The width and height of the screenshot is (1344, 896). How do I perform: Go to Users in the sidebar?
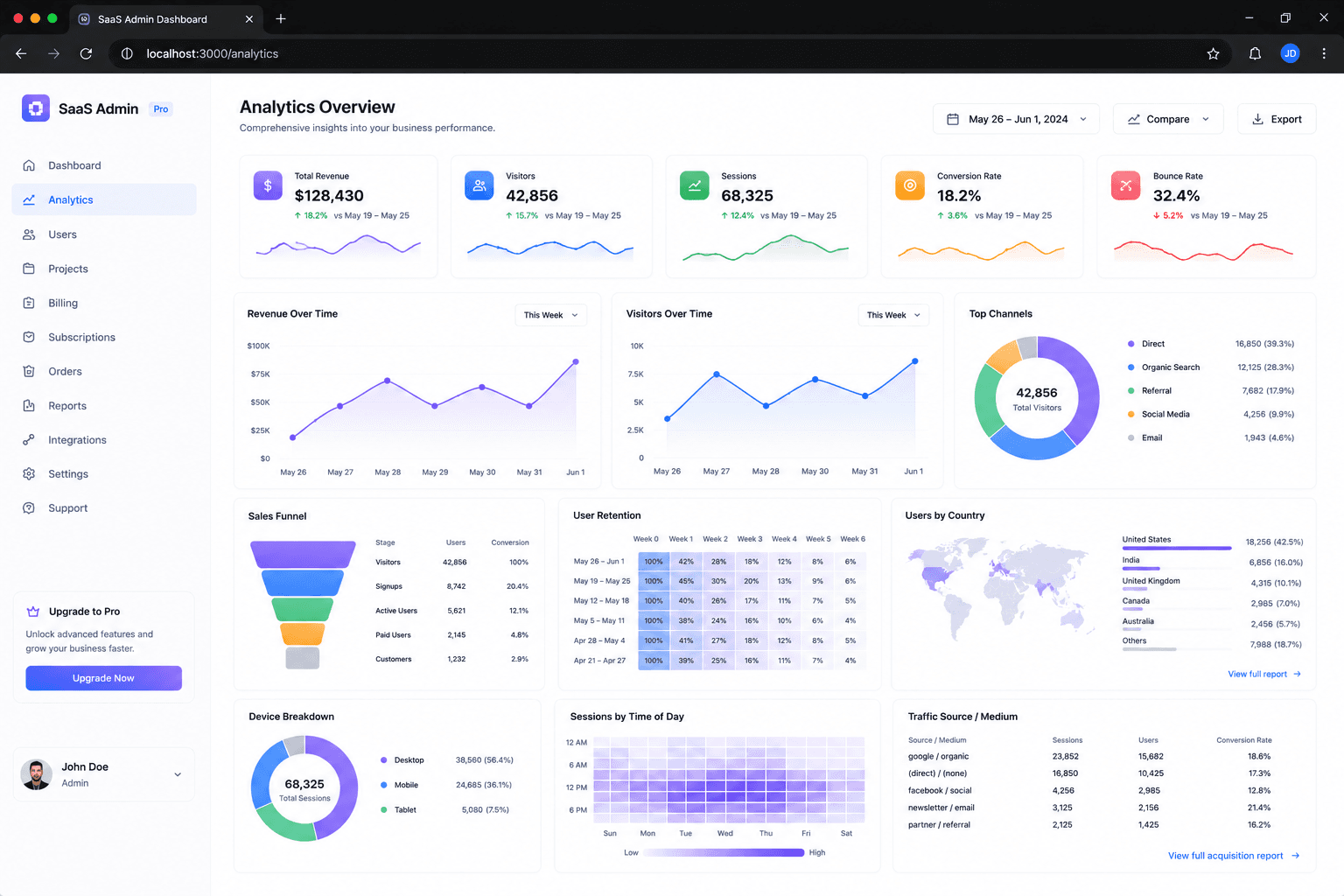[104, 234]
